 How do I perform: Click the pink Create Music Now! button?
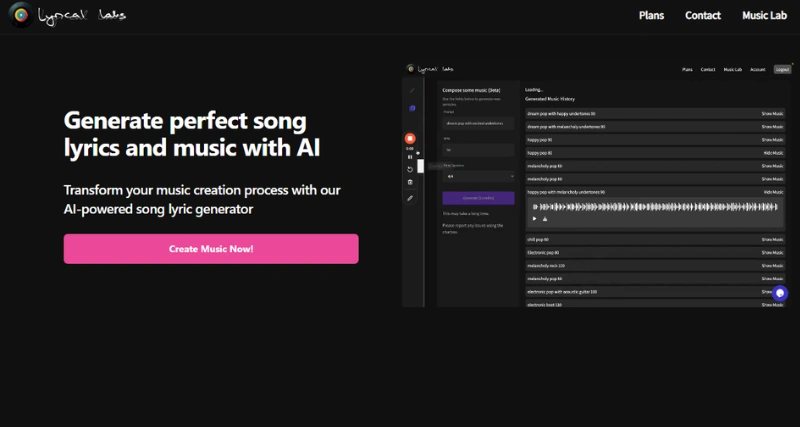coord(211,249)
